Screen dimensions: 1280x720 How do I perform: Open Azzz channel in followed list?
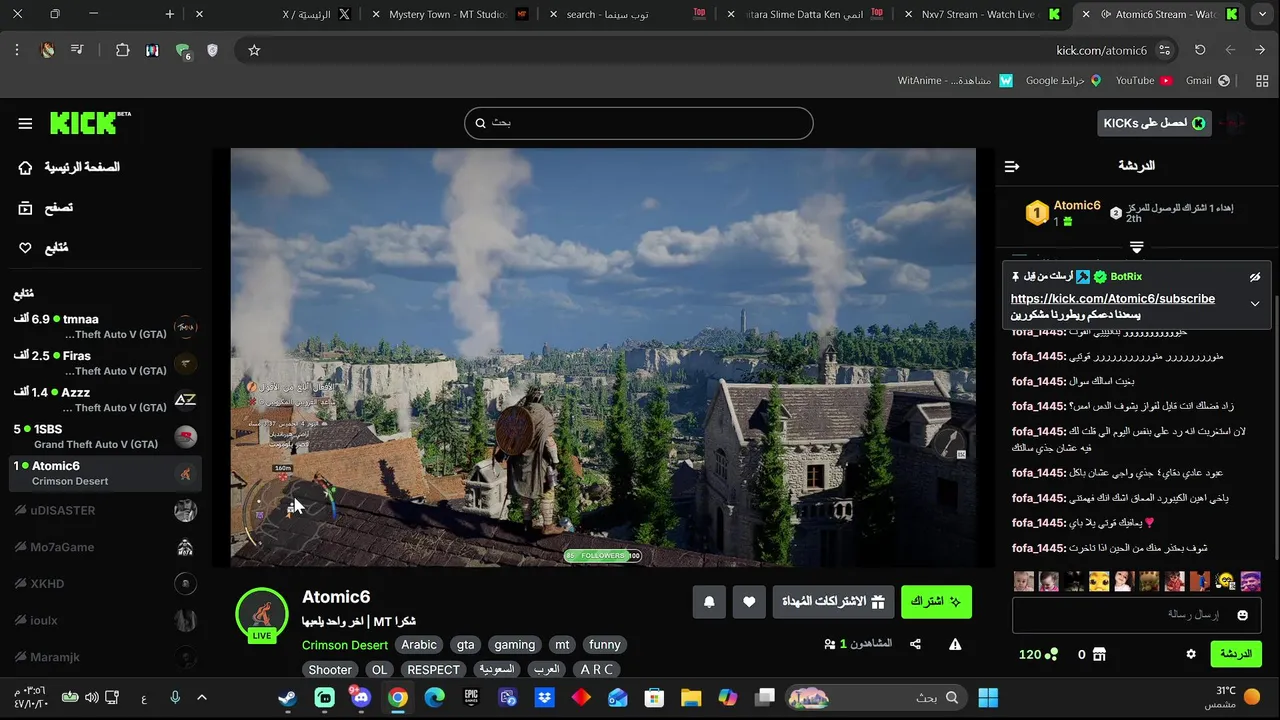click(x=105, y=400)
